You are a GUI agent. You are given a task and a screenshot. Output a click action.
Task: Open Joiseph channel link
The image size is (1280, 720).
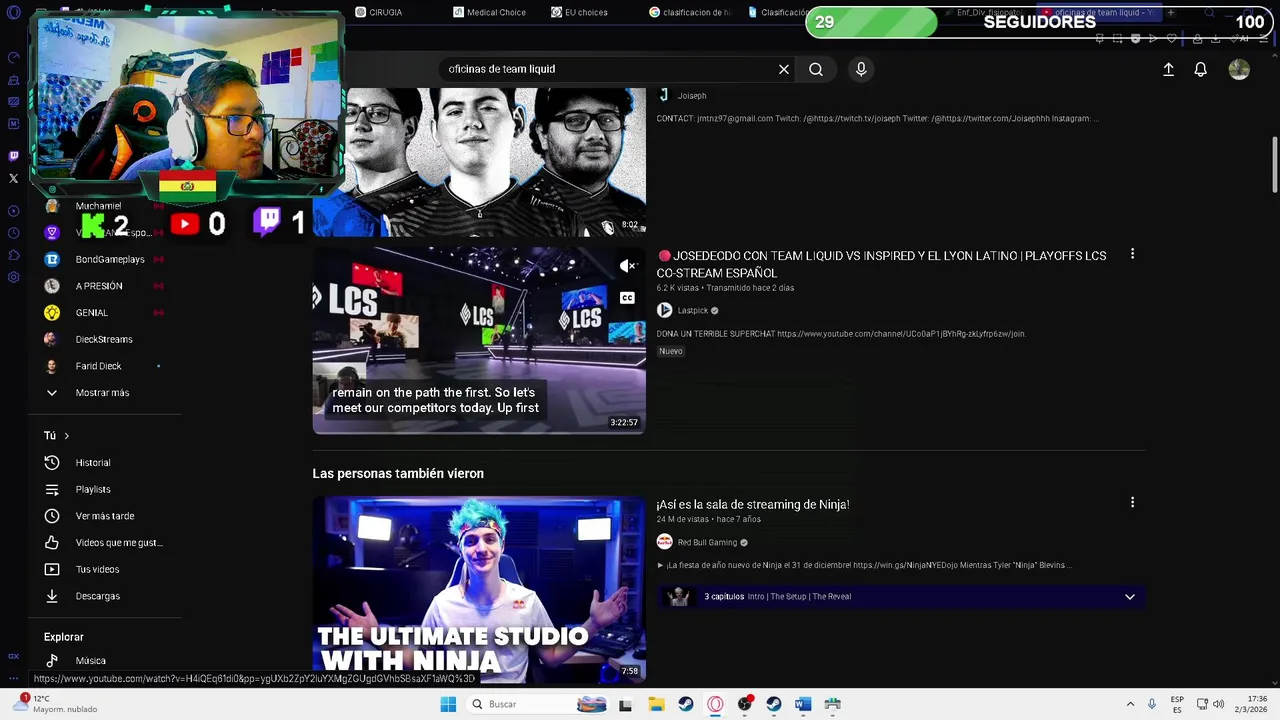pyautogui.click(x=692, y=96)
